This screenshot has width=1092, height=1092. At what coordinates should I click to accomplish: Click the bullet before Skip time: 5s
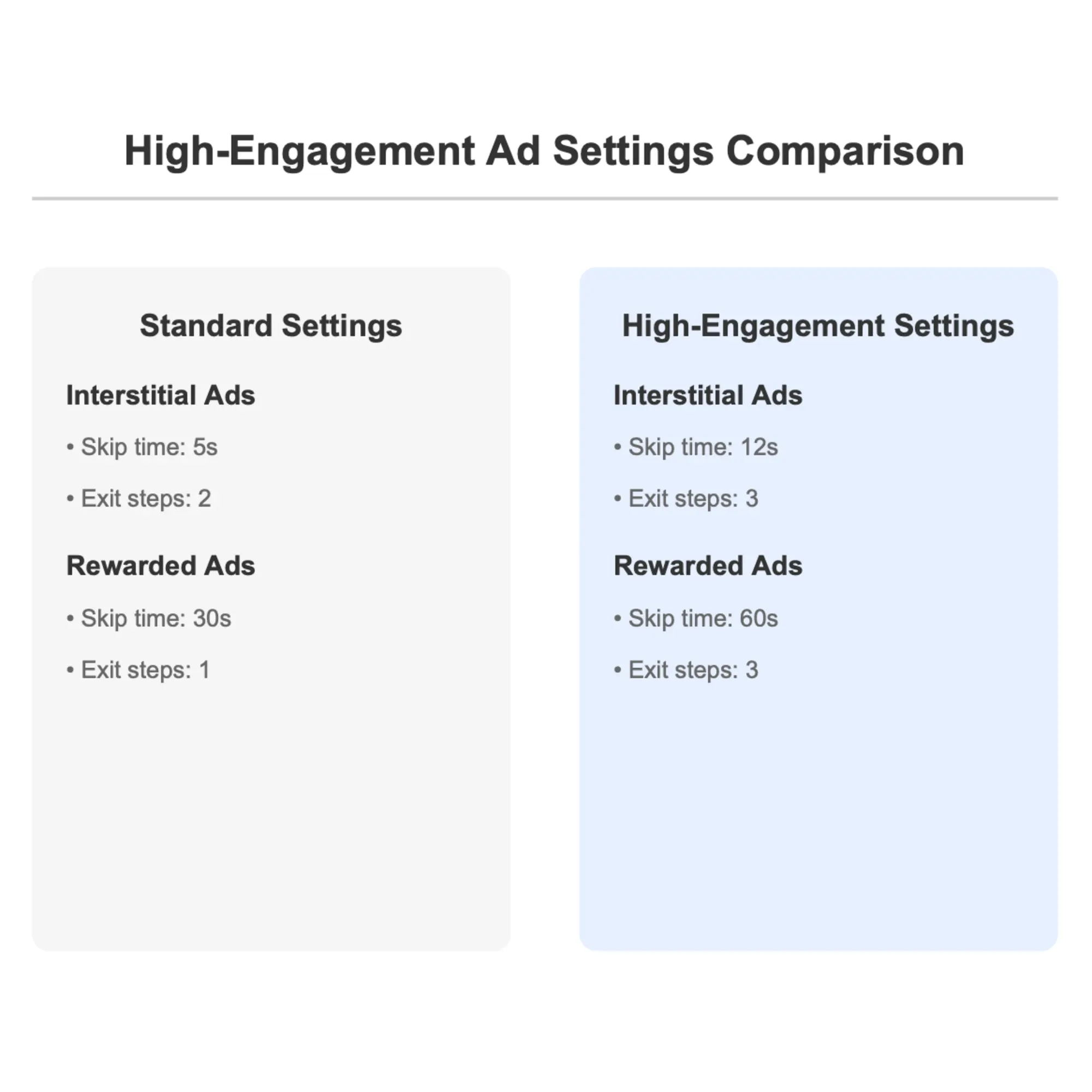tap(70, 448)
